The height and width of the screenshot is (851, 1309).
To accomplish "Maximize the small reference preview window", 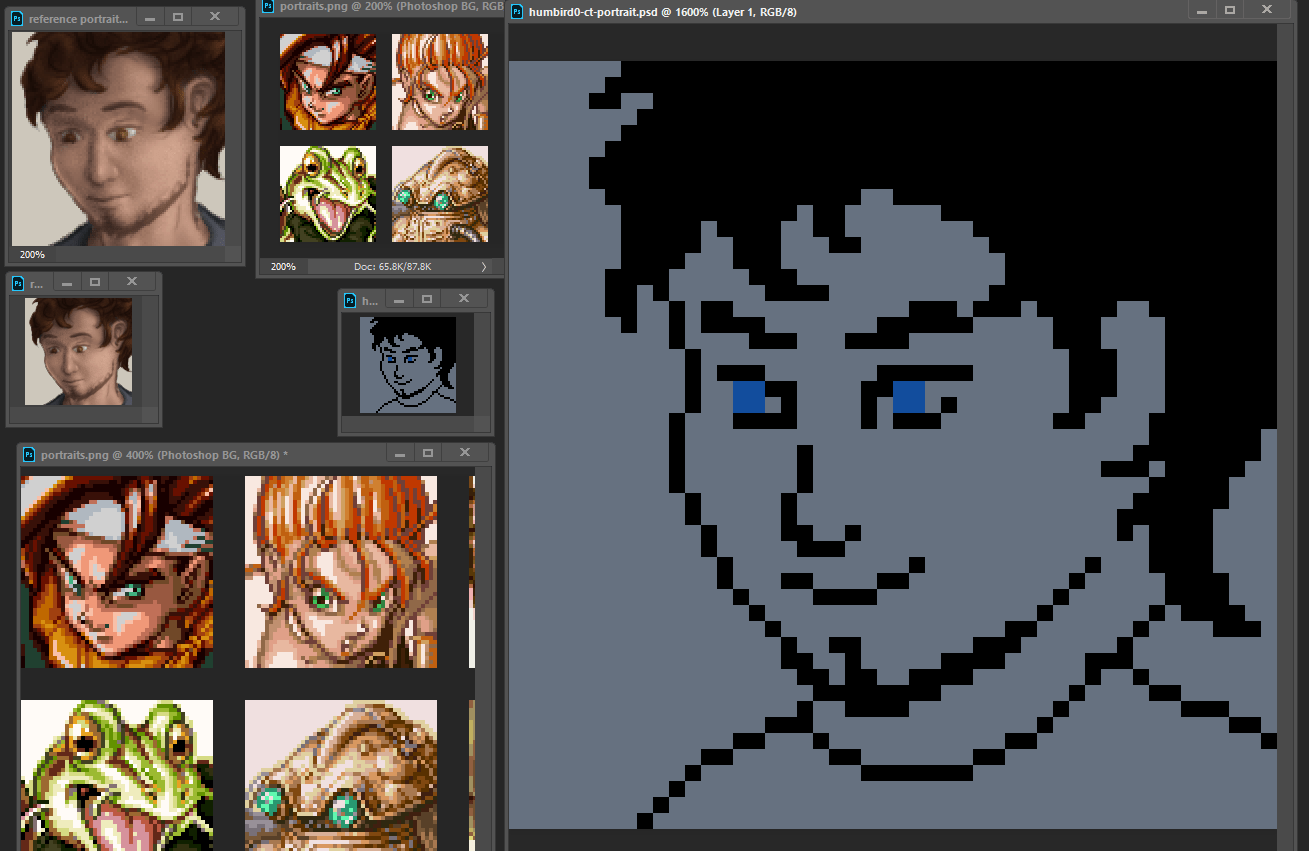I will coord(94,282).
